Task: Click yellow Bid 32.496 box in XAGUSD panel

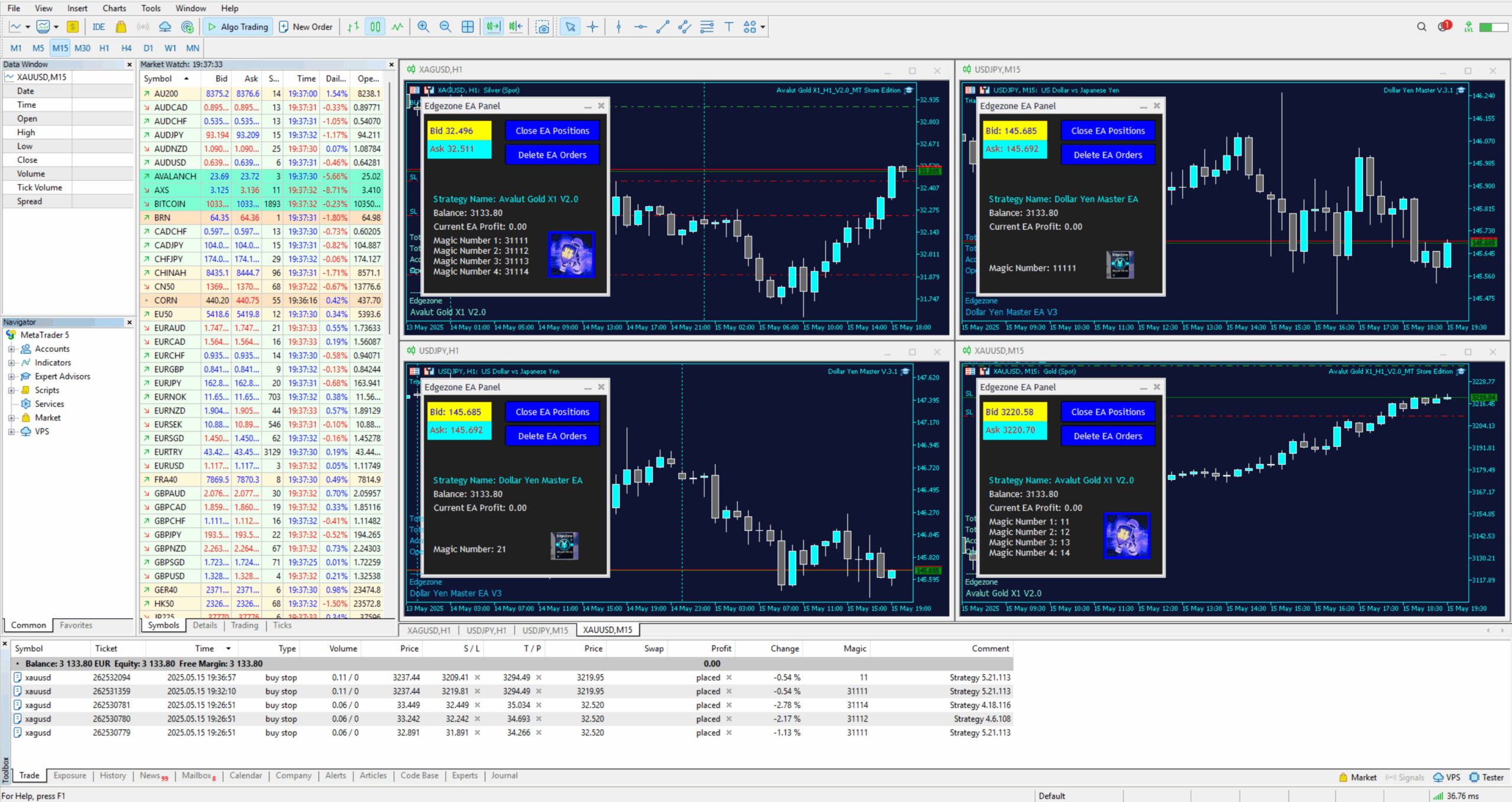Action: (460, 131)
